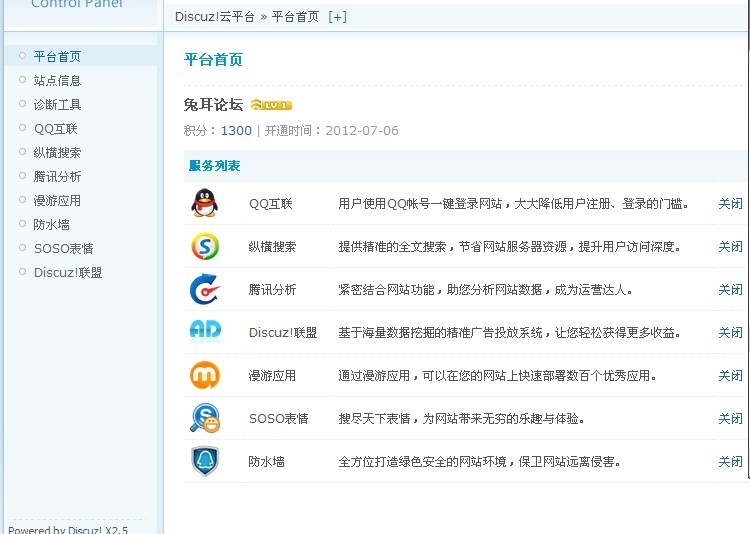Screen dimensions: 750x534
Task: Click SOSO表情 name in the service list
Action: click(x=279, y=419)
